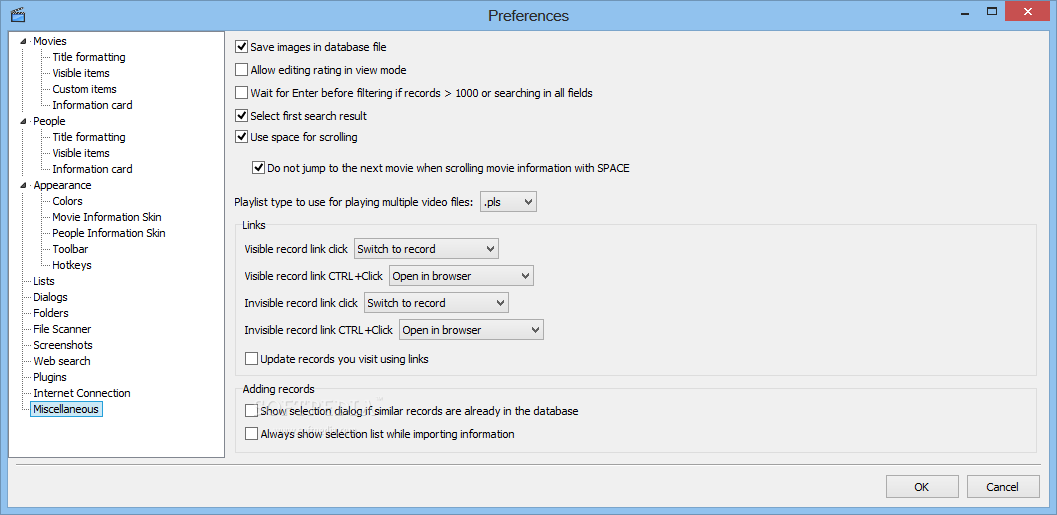
Task: Select Appearance in the preferences tree
Action: (62, 185)
